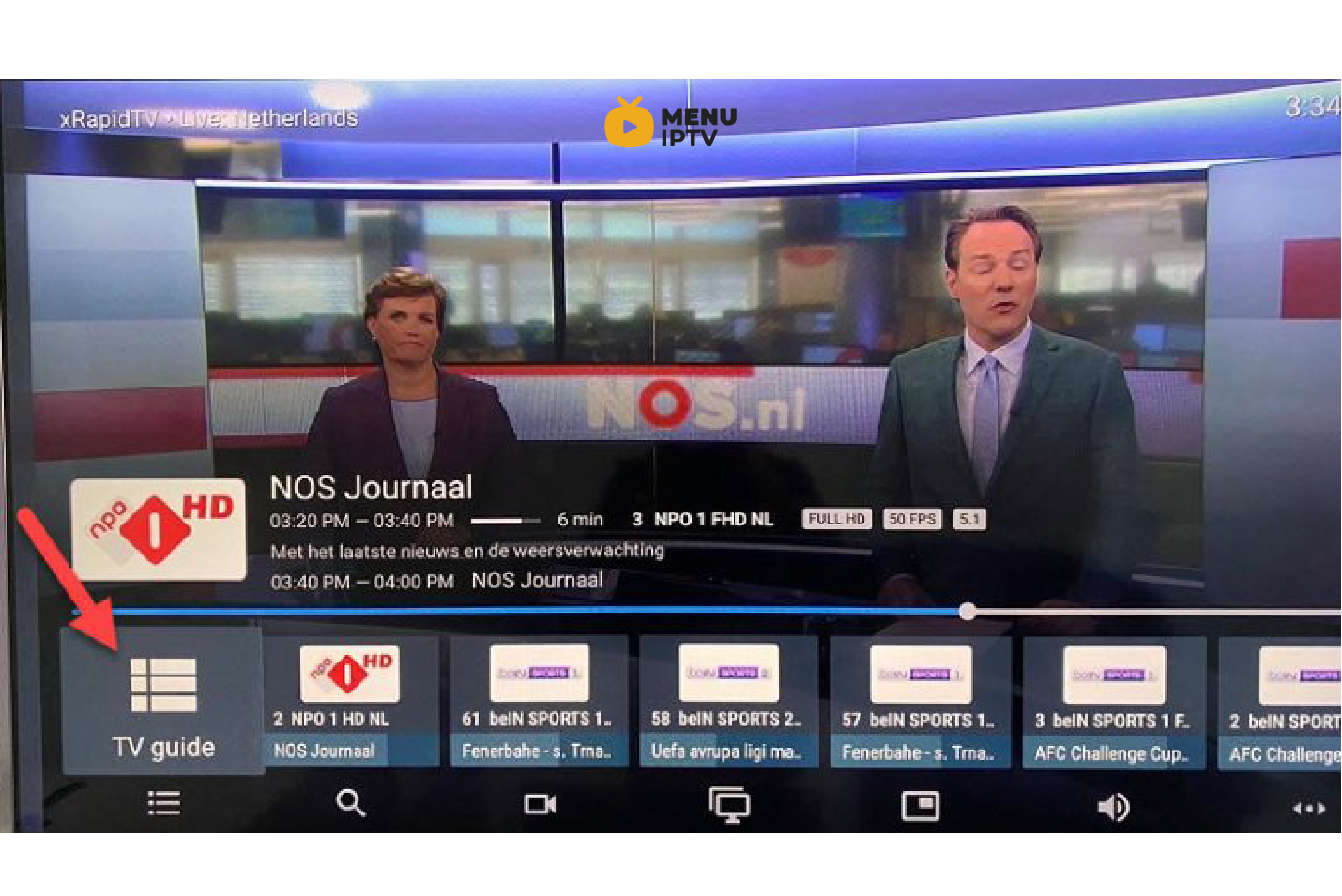Select the camera recording icon

(541, 804)
